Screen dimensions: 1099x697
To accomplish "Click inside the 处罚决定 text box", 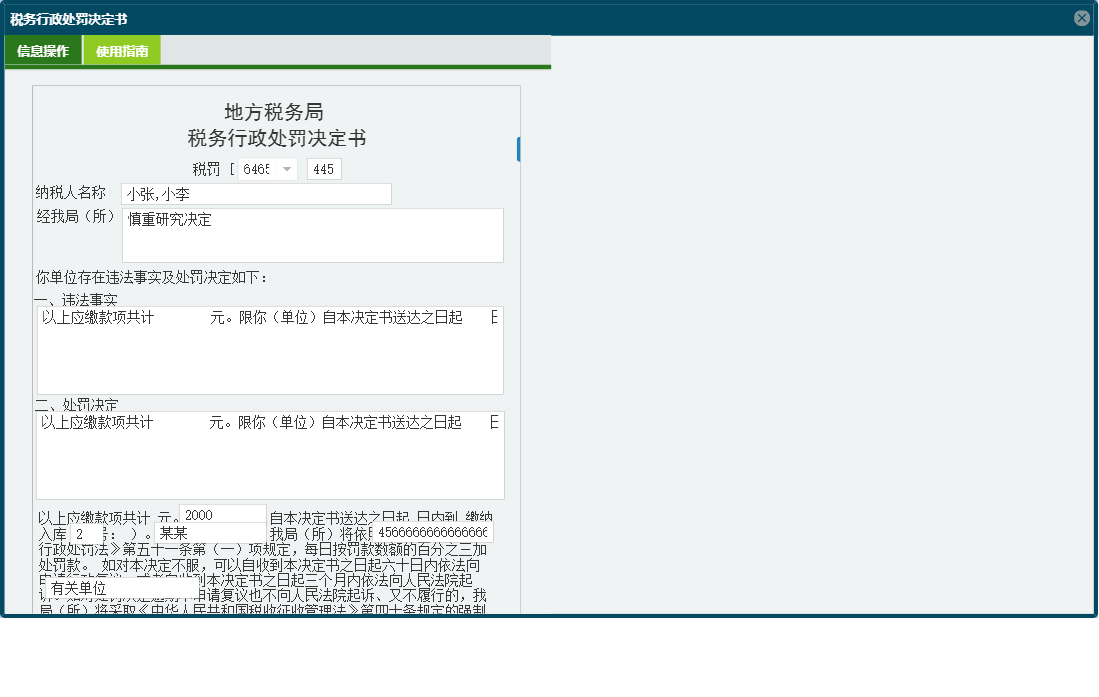I will (x=270, y=455).
